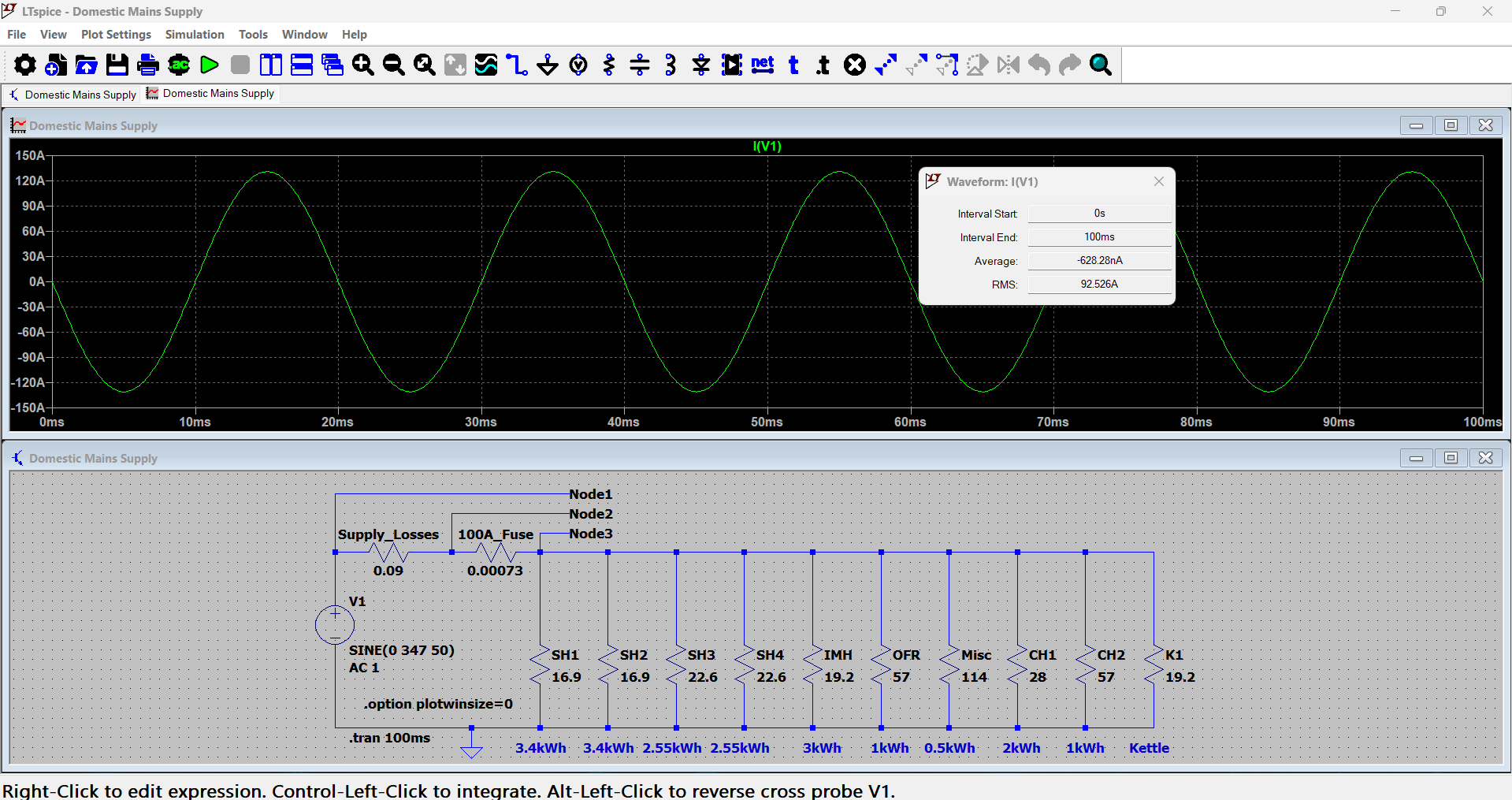Open the File menu
This screenshot has height=800, width=1512.
(x=17, y=35)
